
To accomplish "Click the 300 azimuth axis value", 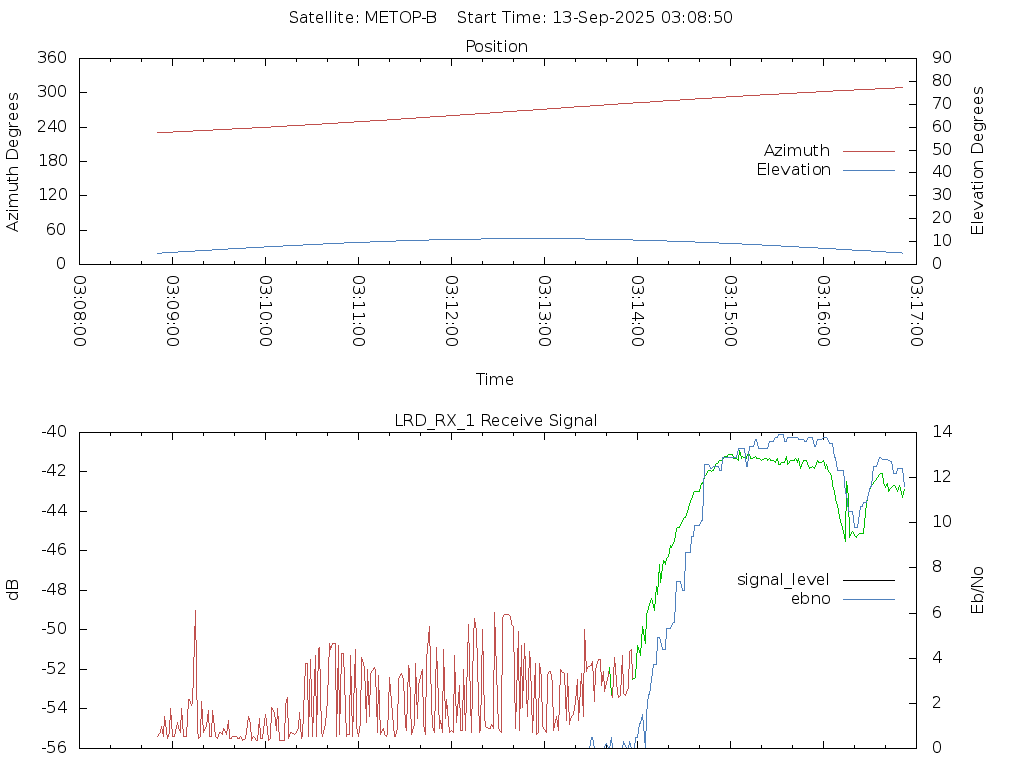I will (52, 91).
